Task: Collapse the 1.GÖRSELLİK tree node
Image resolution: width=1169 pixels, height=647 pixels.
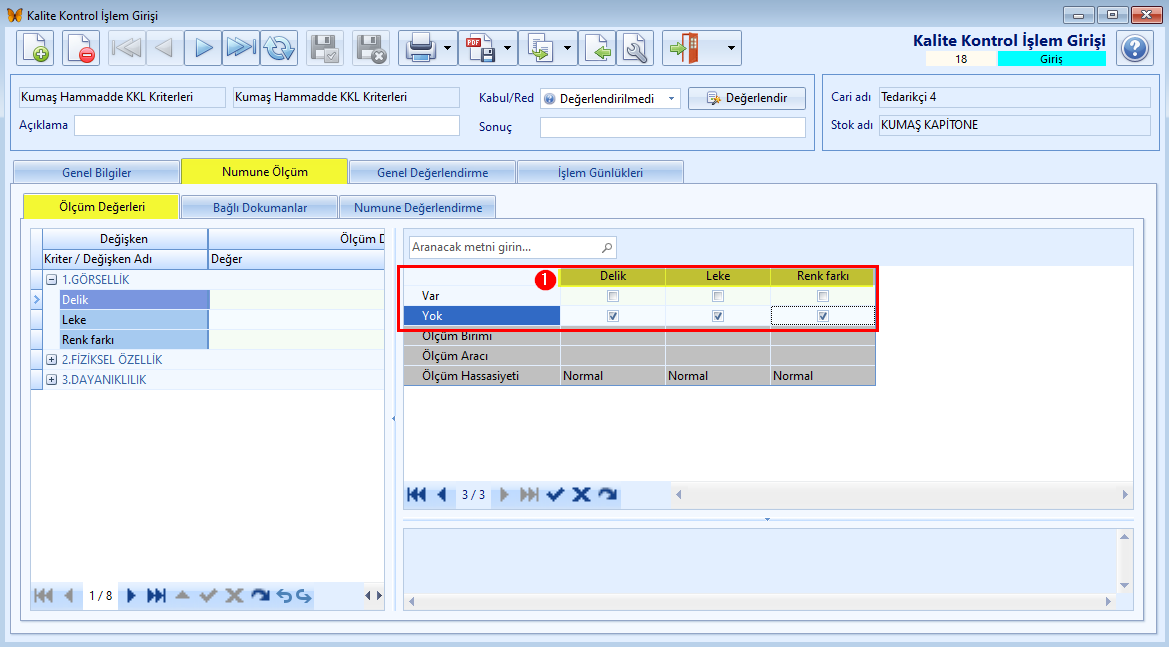Action: [51, 280]
